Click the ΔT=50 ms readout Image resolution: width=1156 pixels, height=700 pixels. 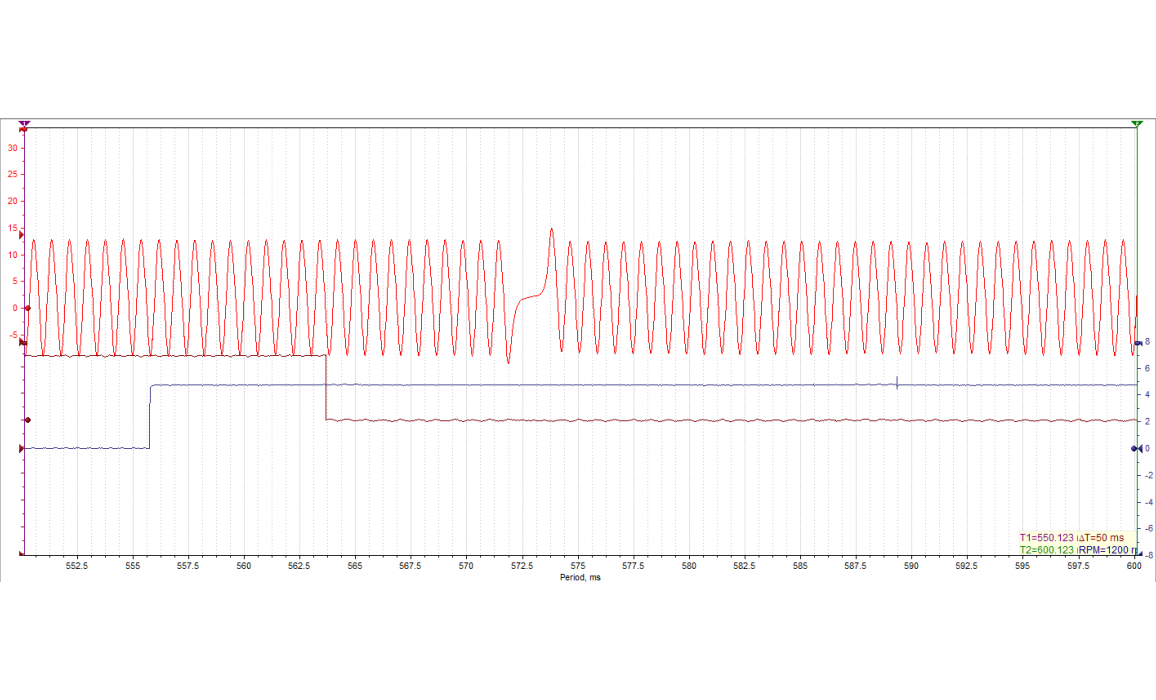[1101, 538]
